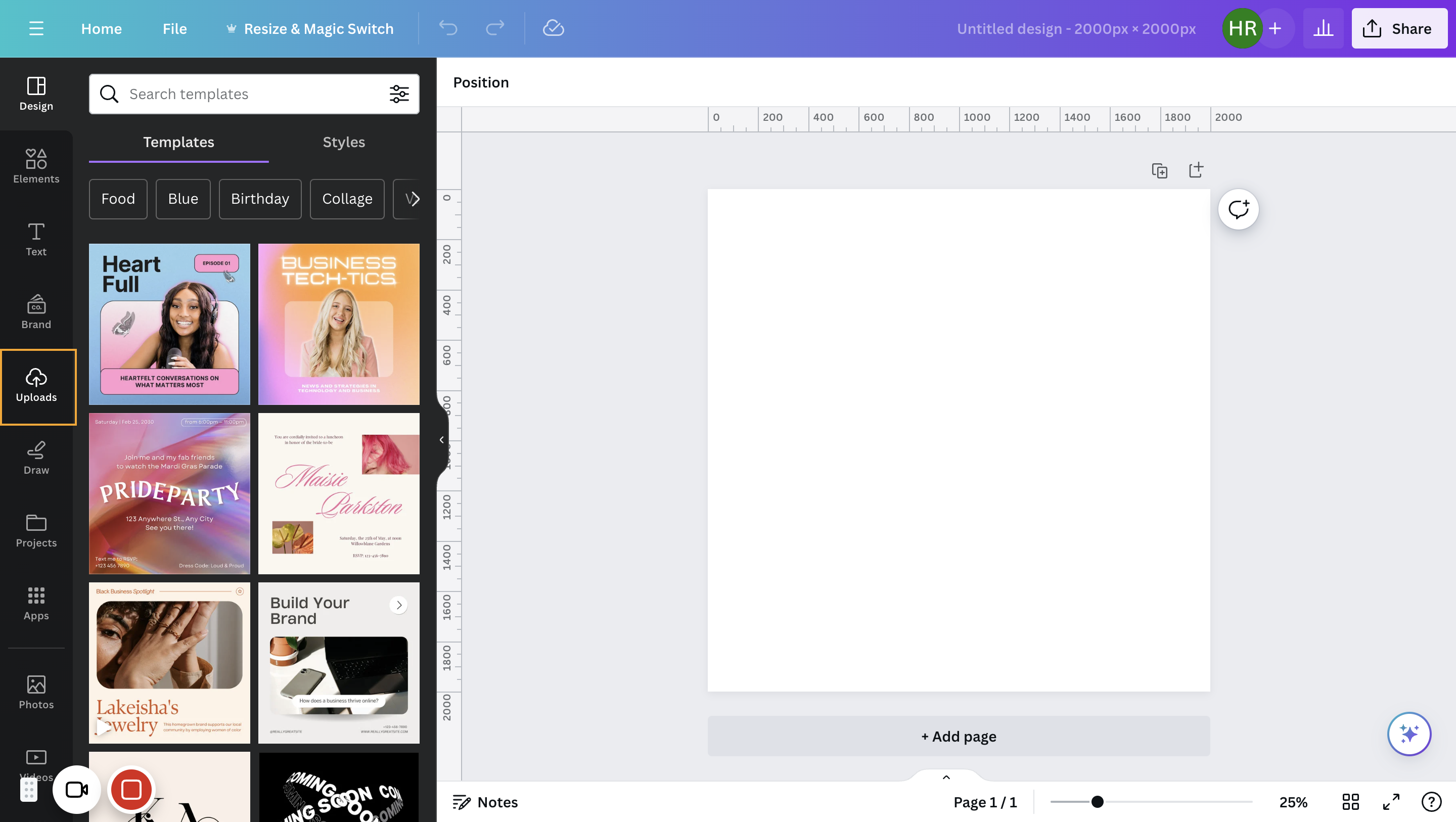
Task: Select the Birthday category chip
Action: [260, 199]
